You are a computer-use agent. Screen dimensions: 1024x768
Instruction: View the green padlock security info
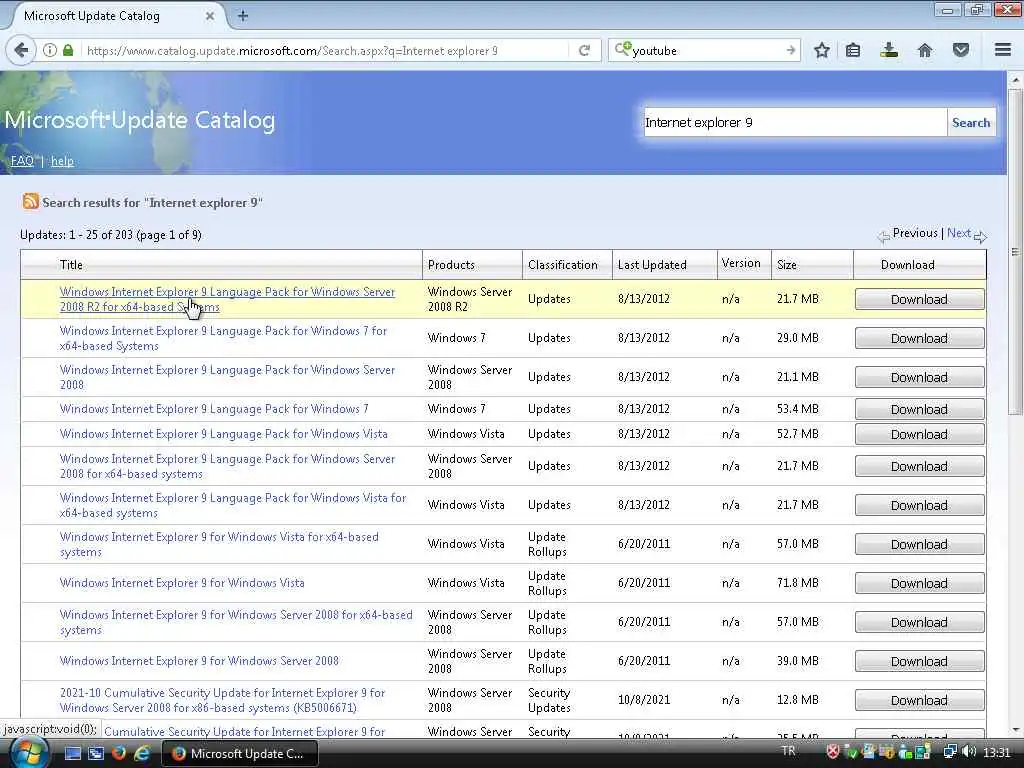pos(68,50)
